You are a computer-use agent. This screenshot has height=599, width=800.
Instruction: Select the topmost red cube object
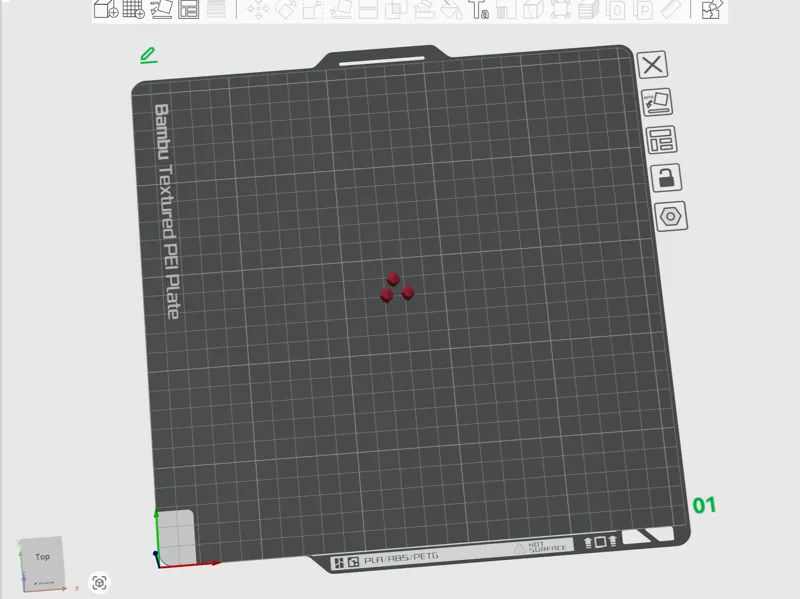(x=393, y=279)
